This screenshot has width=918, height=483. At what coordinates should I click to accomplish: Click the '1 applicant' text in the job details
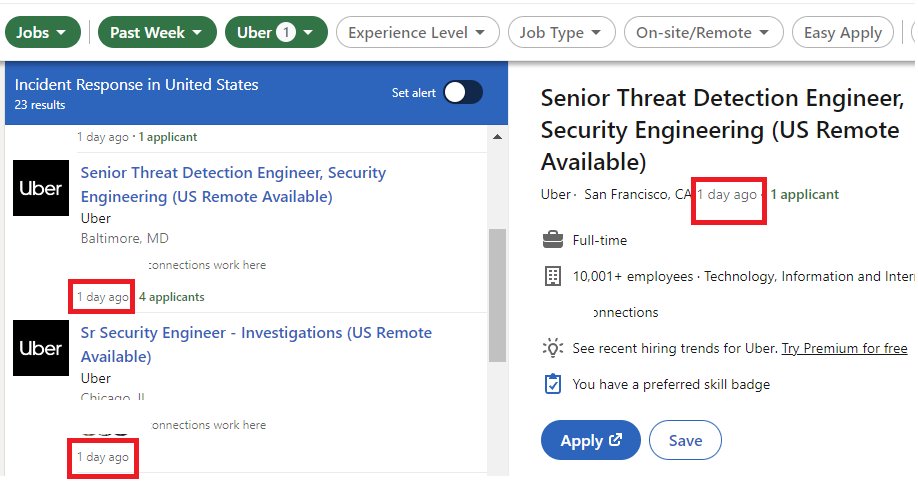click(x=804, y=194)
